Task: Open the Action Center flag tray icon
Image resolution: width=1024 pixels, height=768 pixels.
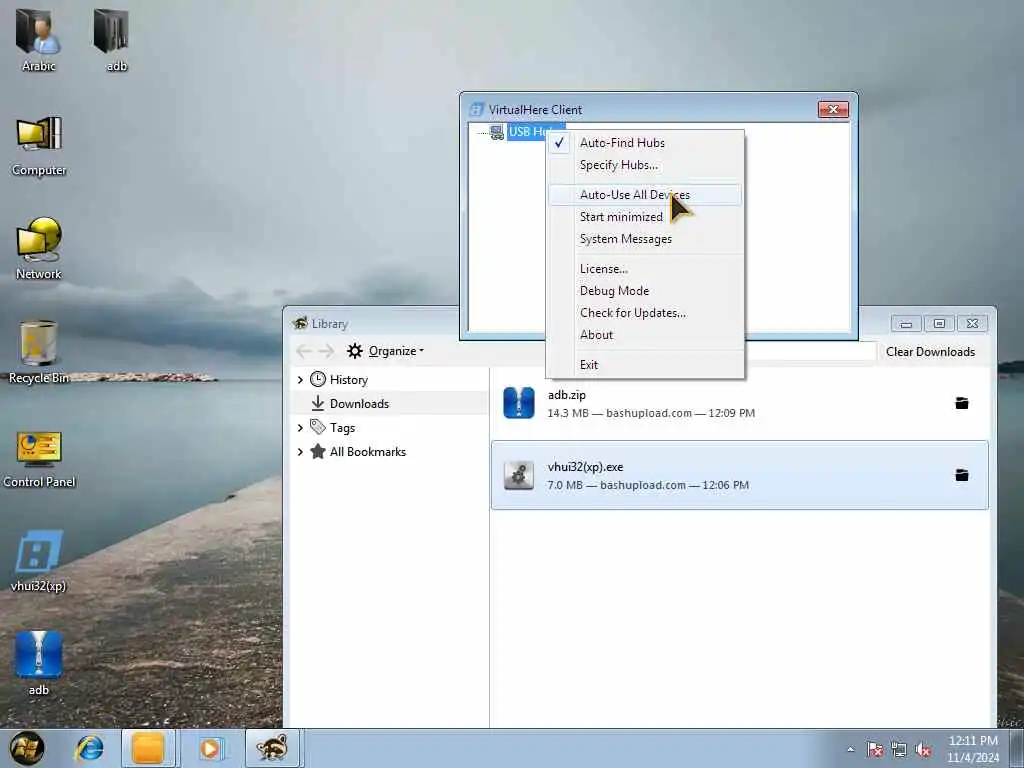Action: tap(874, 750)
